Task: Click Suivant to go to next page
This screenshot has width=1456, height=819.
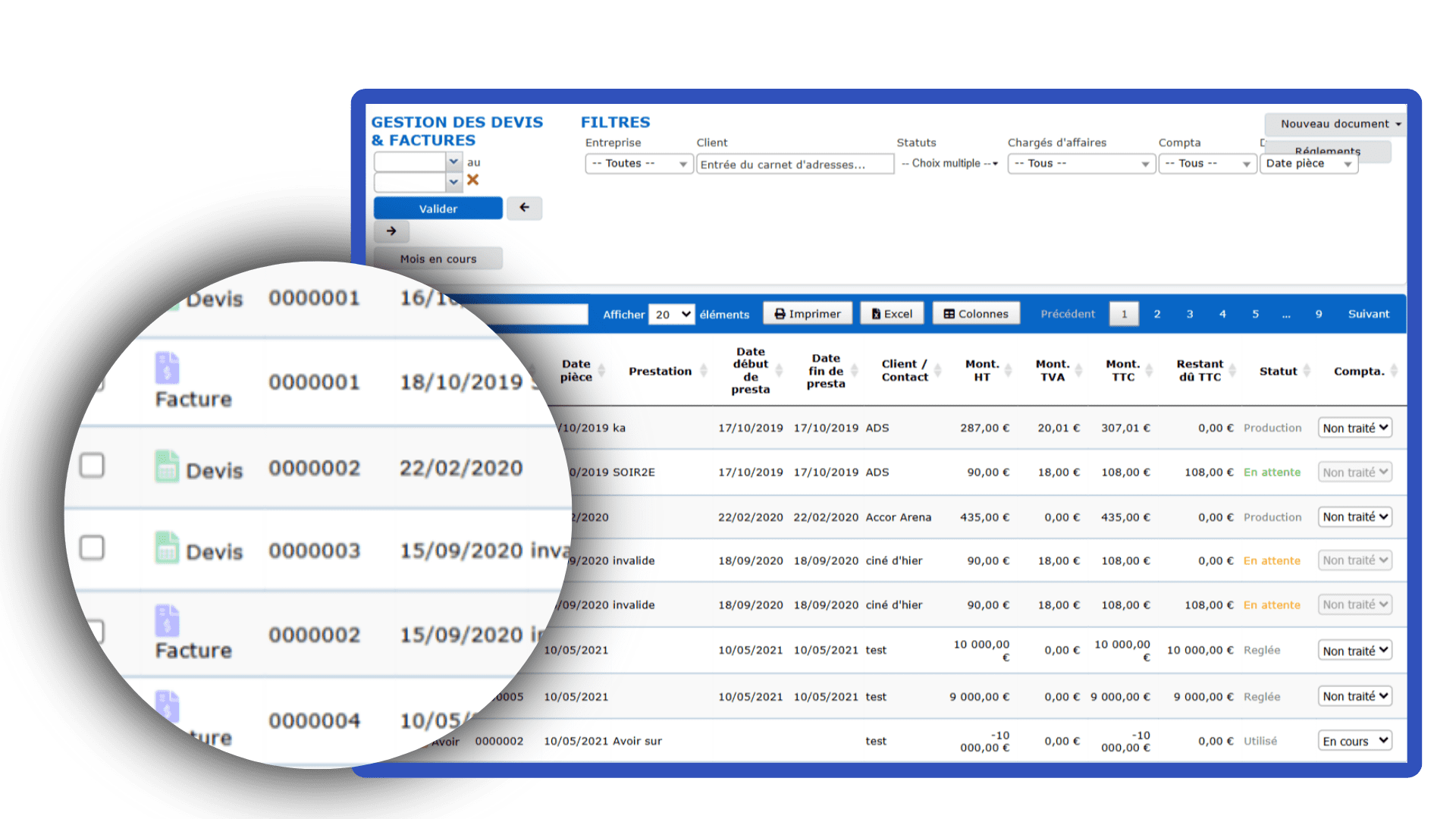Action: point(1368,314)
